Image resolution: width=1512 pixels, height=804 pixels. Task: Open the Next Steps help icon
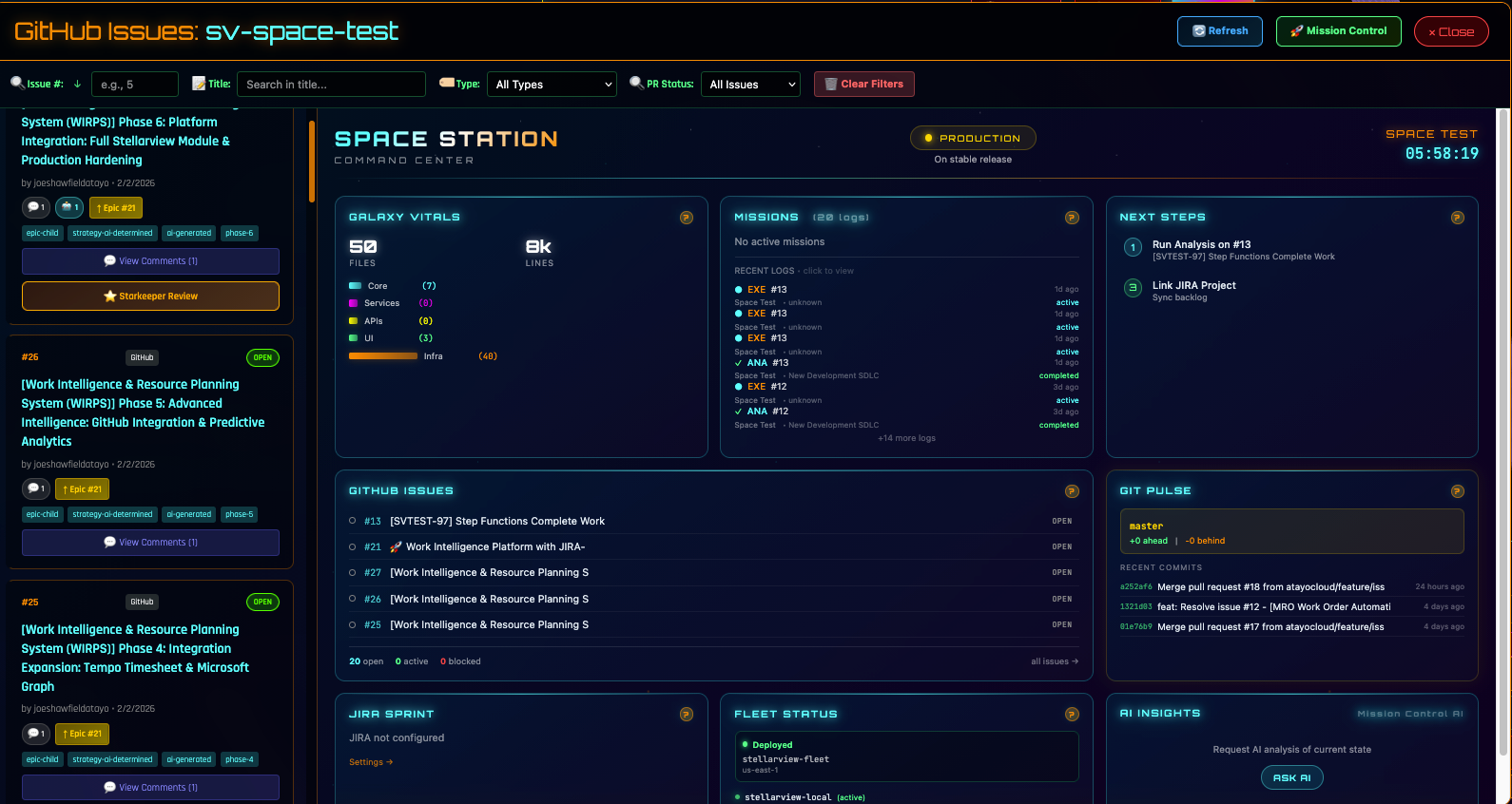point(1457,218)
